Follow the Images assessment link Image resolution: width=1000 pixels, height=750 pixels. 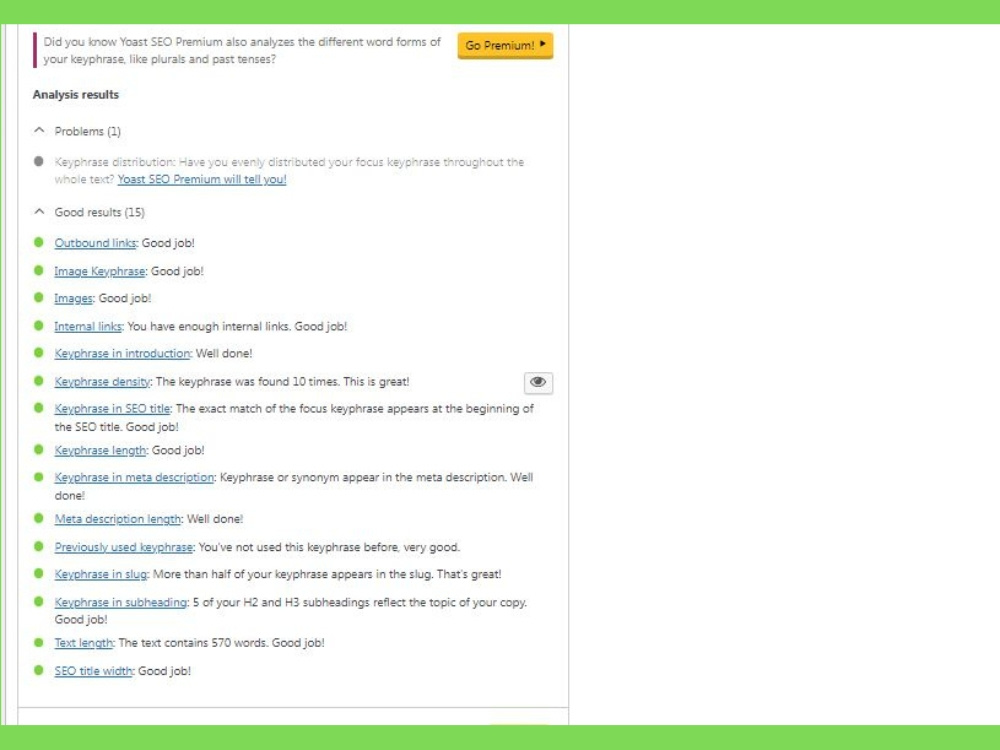tap(73, 298)
